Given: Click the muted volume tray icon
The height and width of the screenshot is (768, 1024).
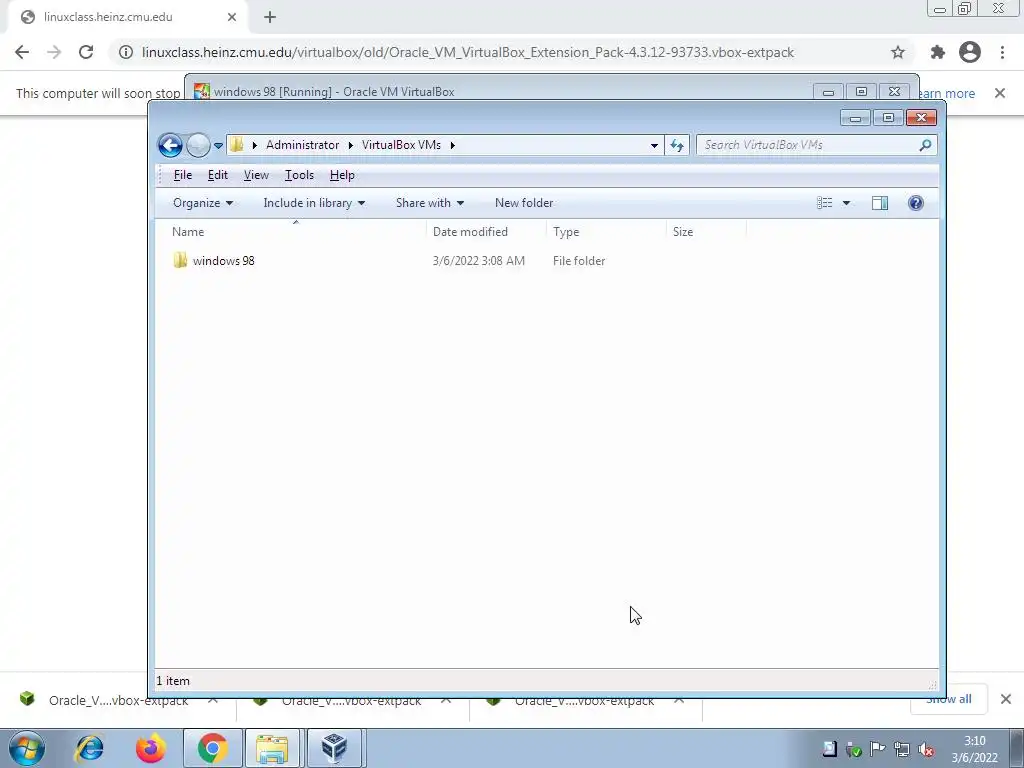Looking at the screenshot, I should tap(926, 750).
